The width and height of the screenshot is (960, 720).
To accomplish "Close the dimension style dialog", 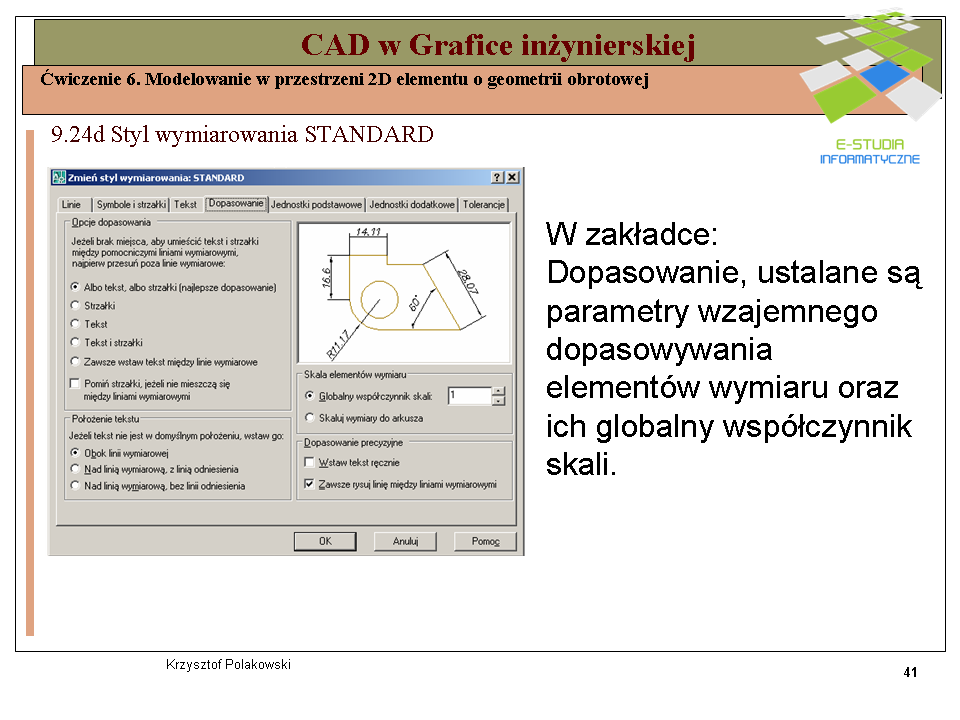I will pyautogui.click(x=512, y=177).
